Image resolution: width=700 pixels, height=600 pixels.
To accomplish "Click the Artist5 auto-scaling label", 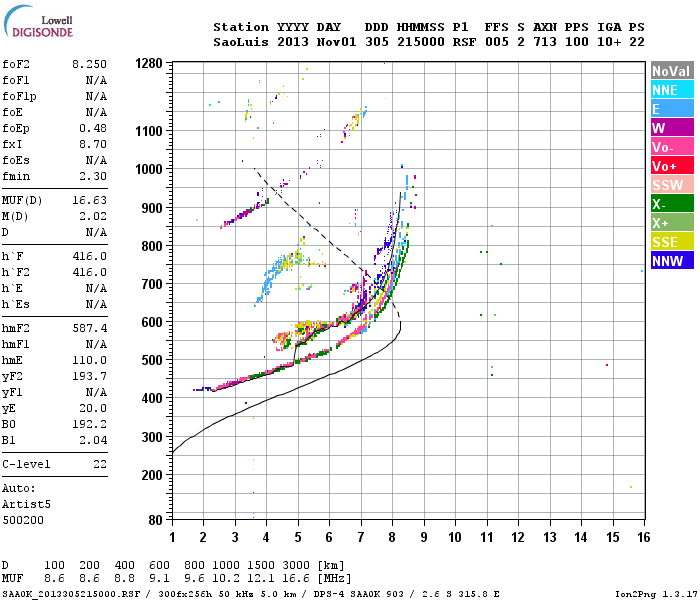I will tap(26, 504).
